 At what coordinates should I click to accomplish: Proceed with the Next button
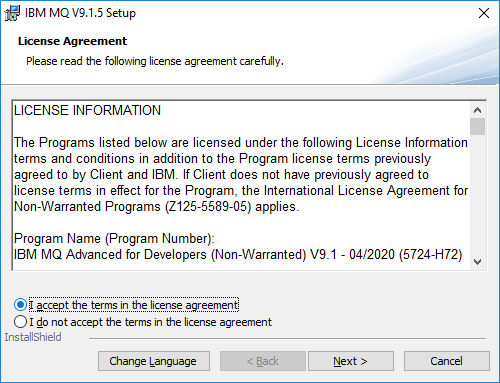(351, 361)
